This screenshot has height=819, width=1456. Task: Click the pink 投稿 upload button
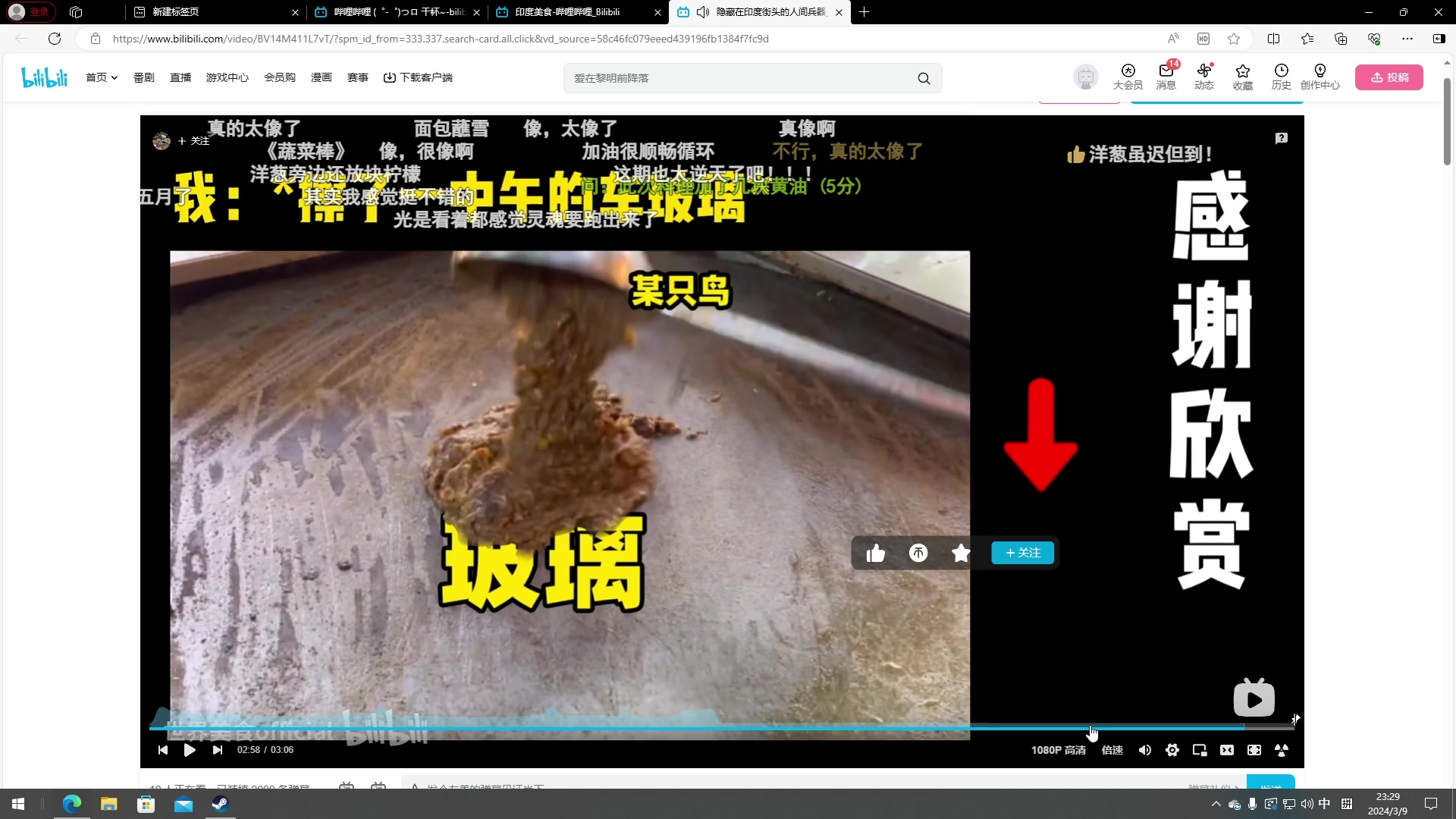click(x=1389, y=77)
